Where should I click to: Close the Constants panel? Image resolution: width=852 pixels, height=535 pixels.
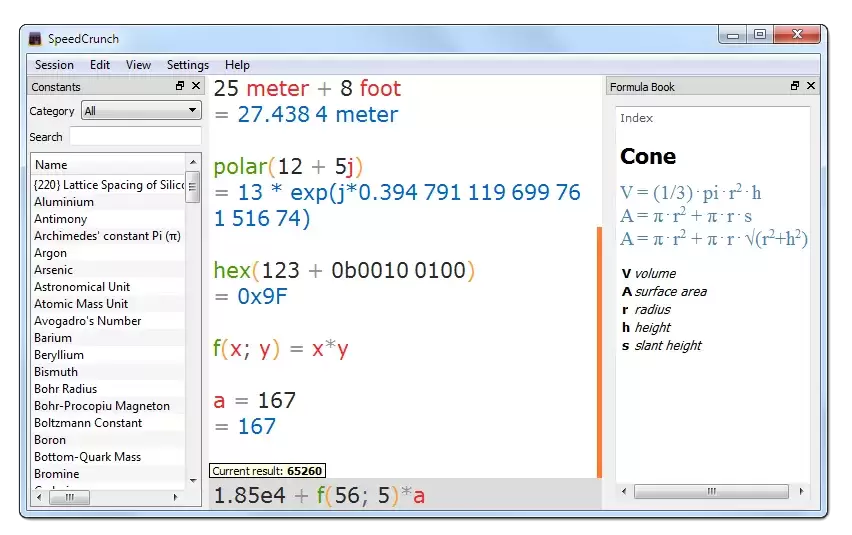(196, 86)
